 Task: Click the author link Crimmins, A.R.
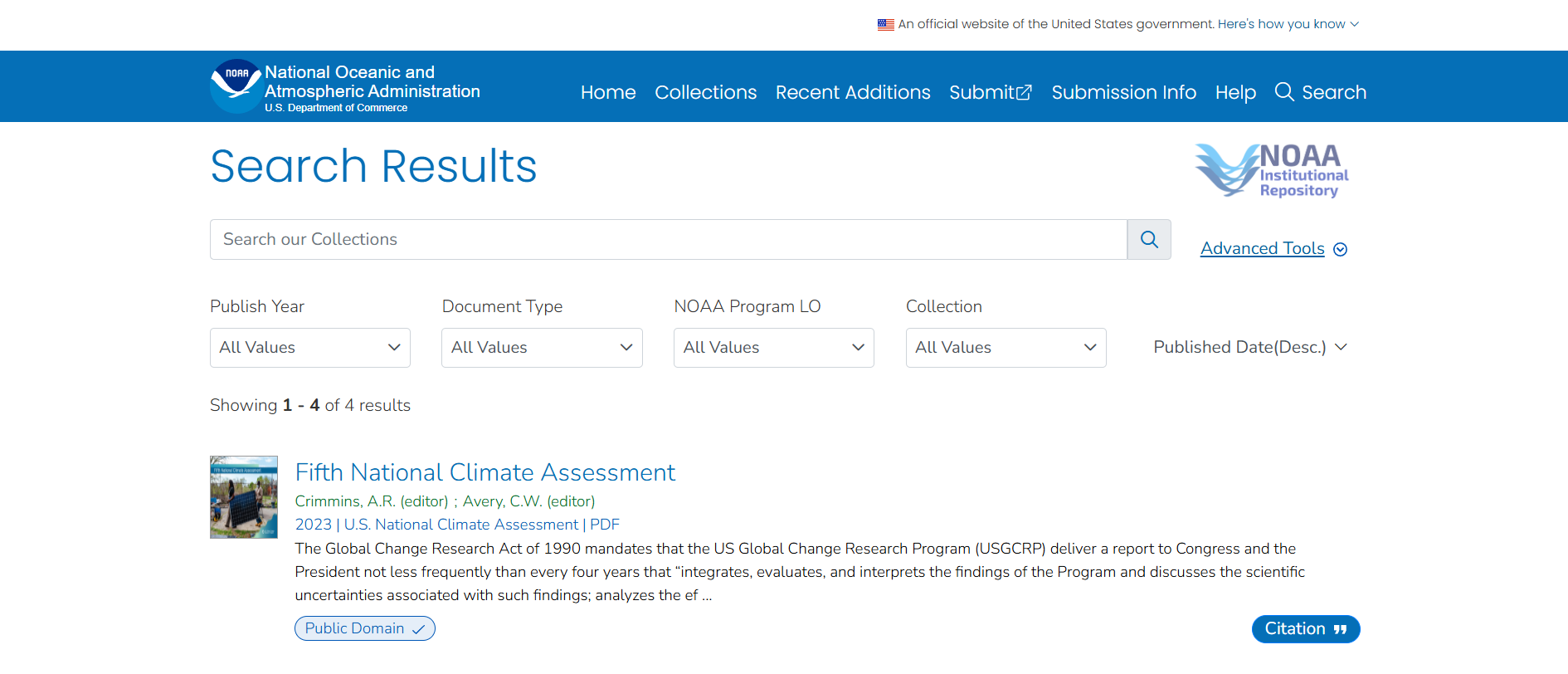[x=344, y=501]
